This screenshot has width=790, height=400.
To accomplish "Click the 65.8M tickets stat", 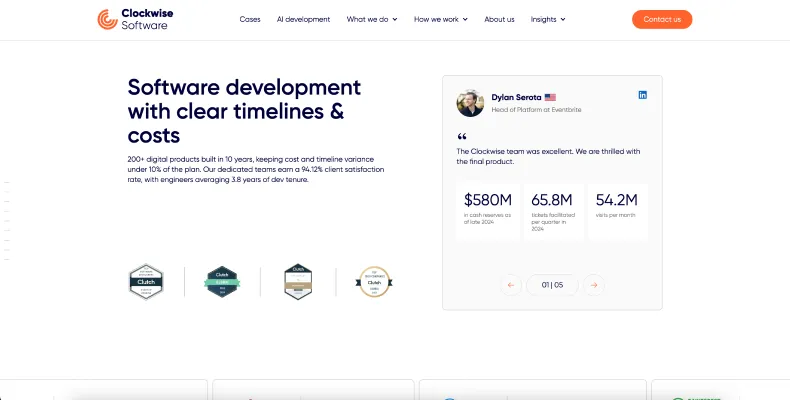I will [x=554, y=212].
